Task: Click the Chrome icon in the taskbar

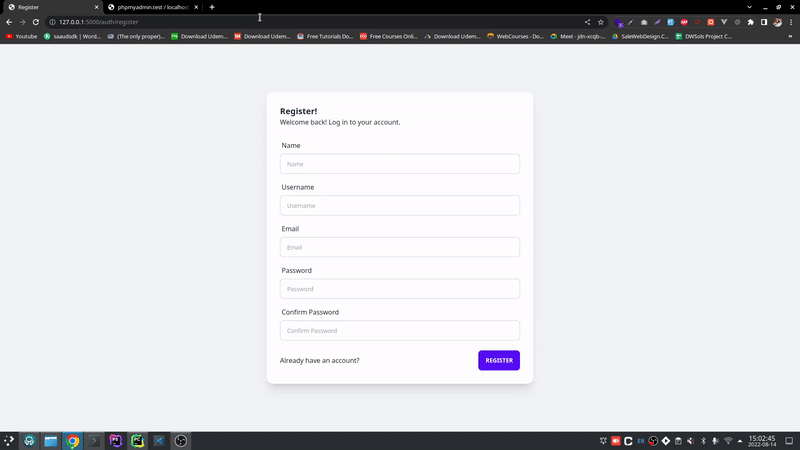Action: 72,441
